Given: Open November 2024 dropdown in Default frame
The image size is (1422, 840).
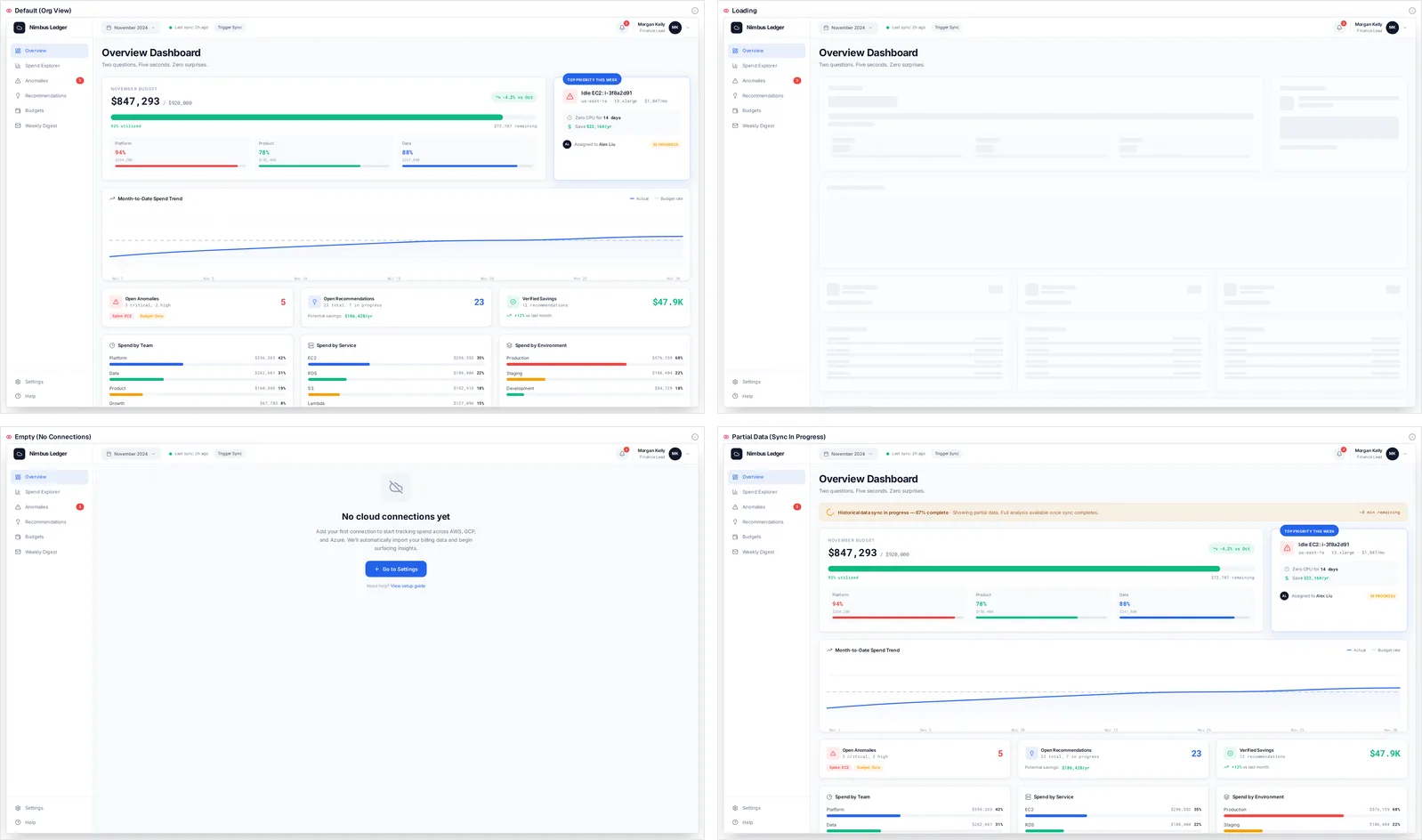Looking at the screenshot, I should point(131,28).
